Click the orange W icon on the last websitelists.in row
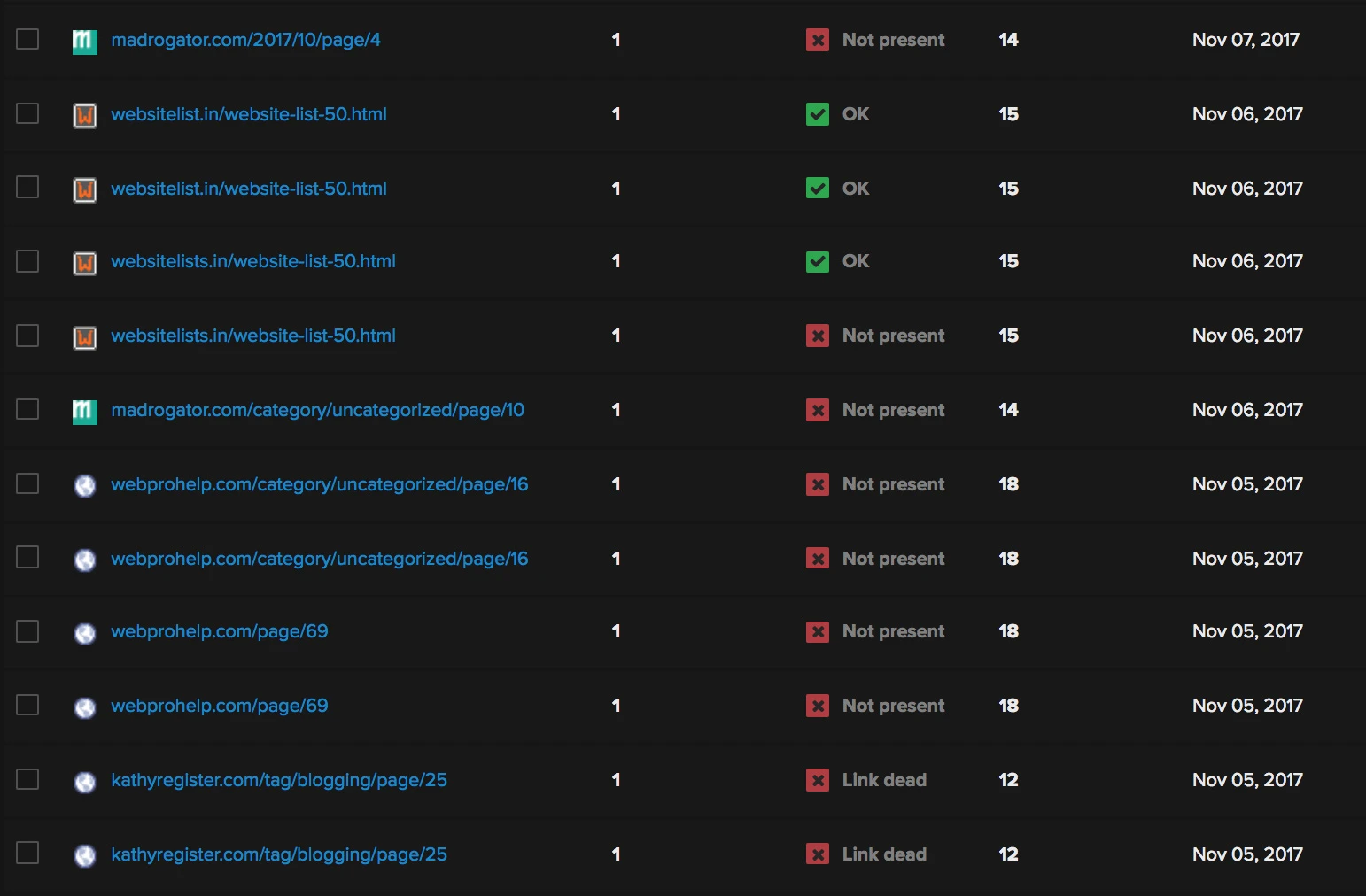1366x896 pixels. tap(84, 336)
